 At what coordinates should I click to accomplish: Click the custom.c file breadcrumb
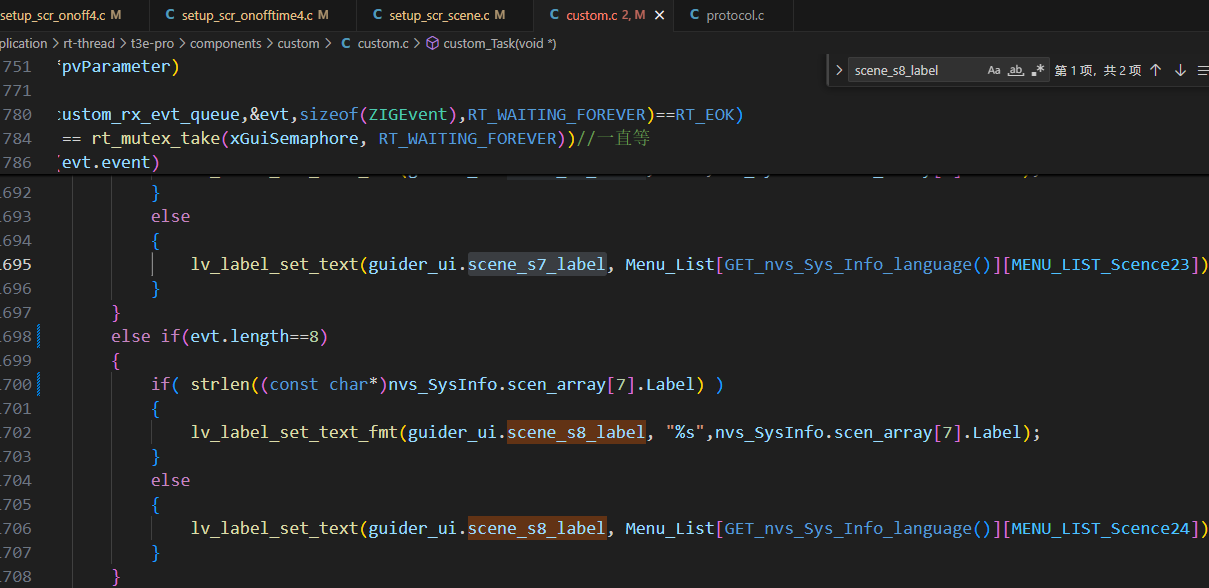click(x=382, y=43)
